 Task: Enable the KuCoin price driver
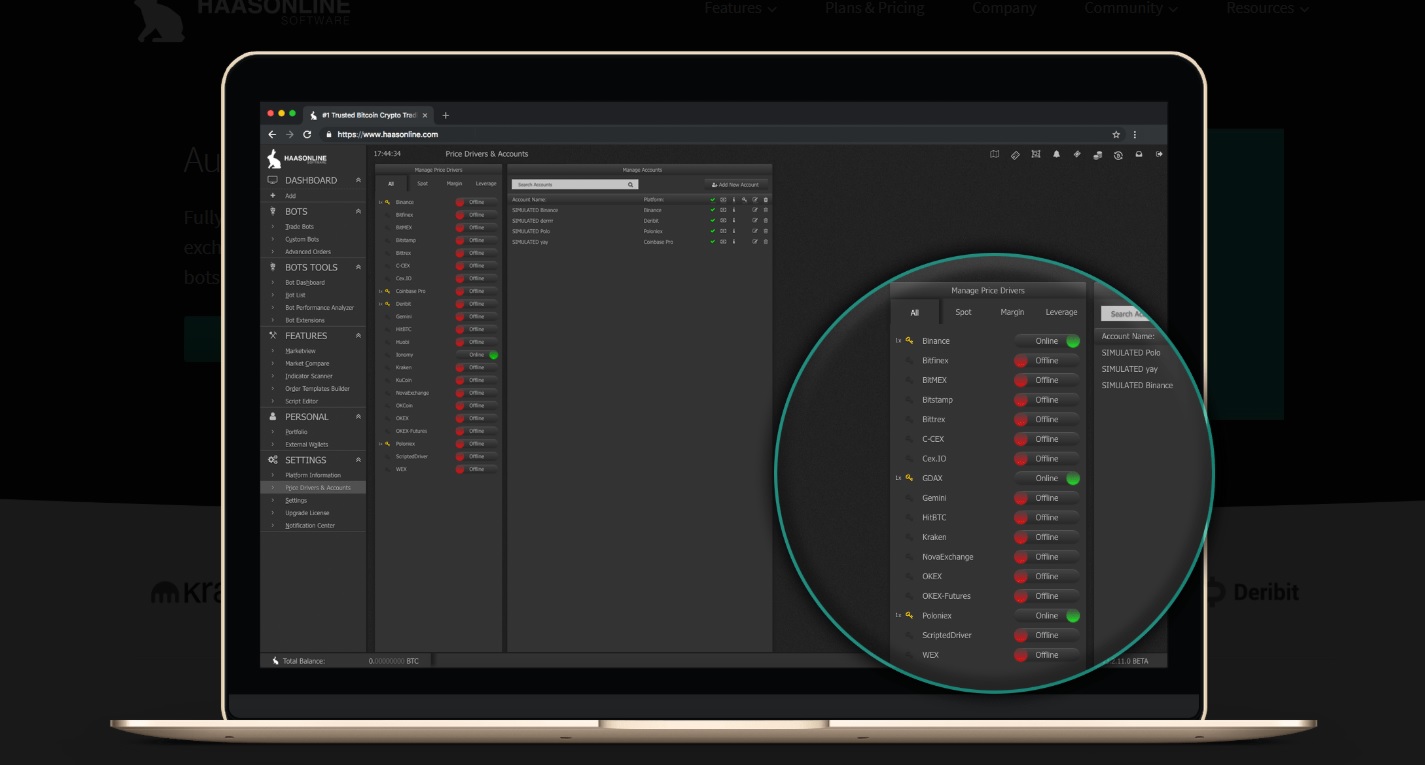[x=477, y=380]
